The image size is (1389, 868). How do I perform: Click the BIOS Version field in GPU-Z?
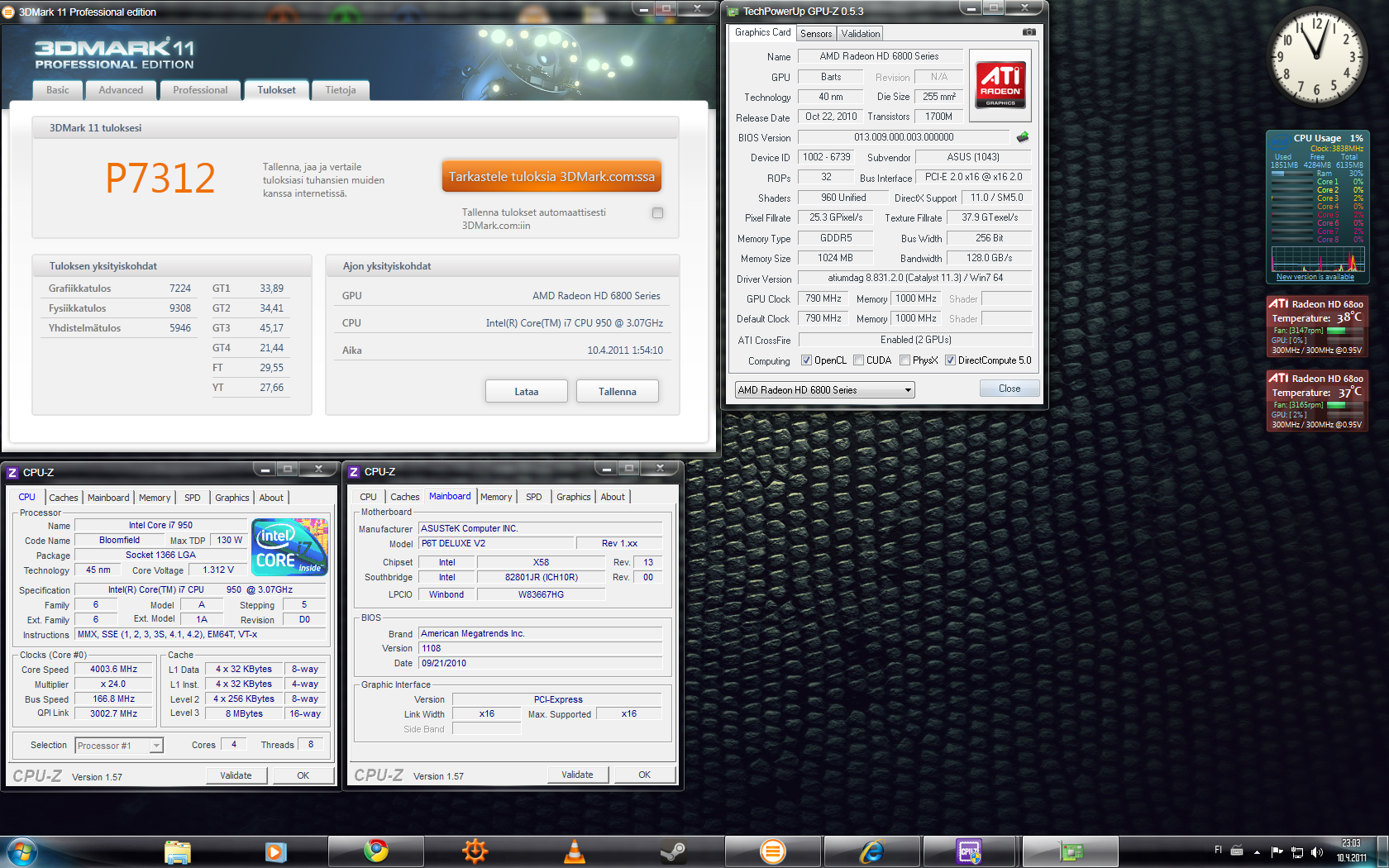[x=904, y=137]
